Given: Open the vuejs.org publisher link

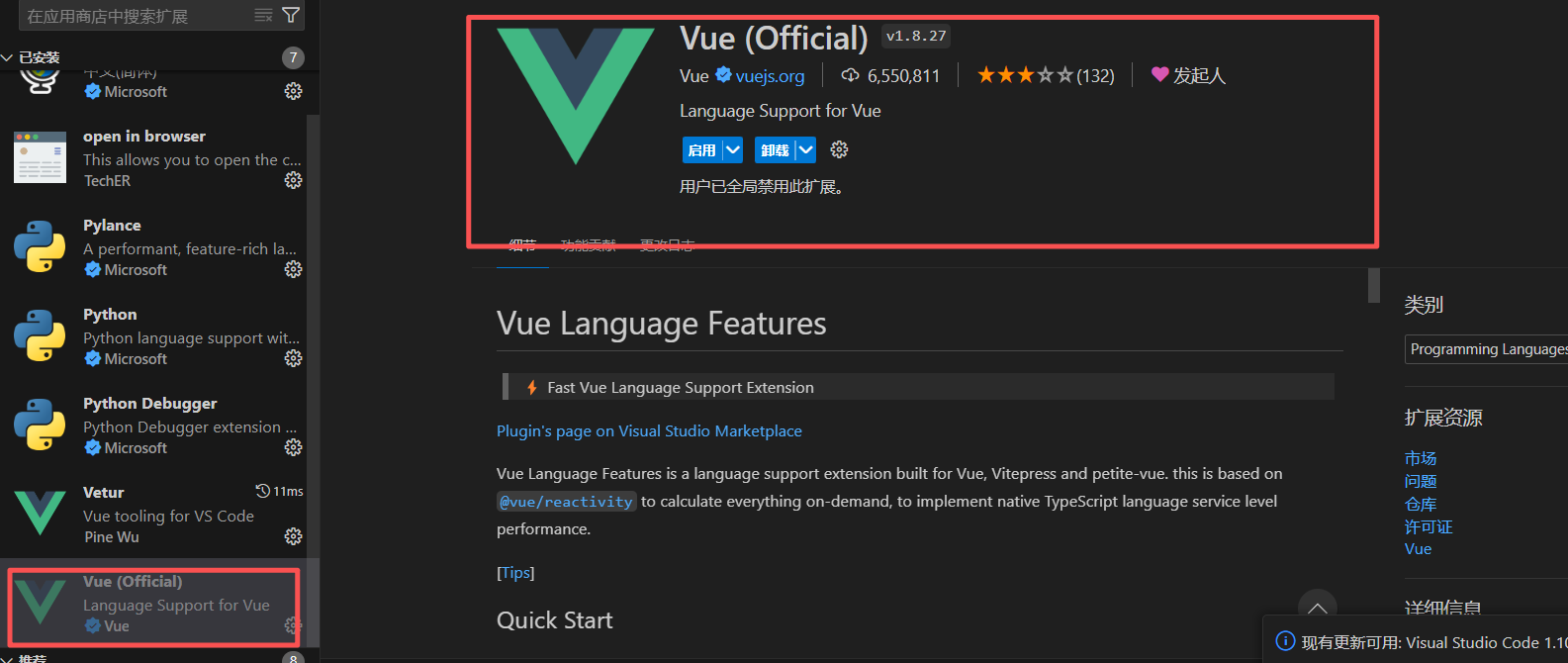Looking at the screenshot, I should pyautogui.click(x=772, y=75).
